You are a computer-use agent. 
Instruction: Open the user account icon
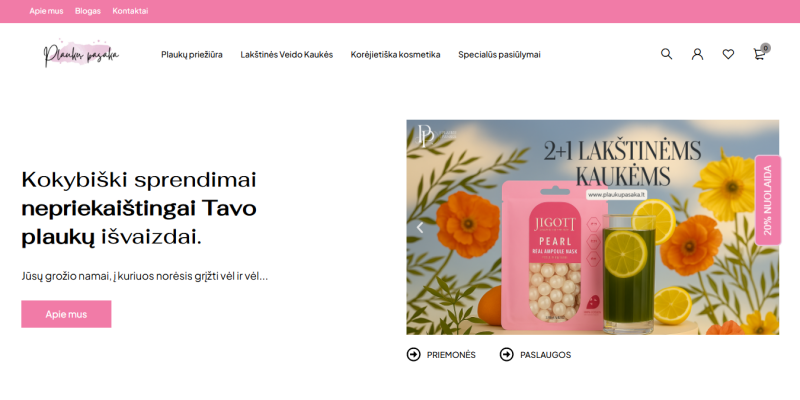697,54
